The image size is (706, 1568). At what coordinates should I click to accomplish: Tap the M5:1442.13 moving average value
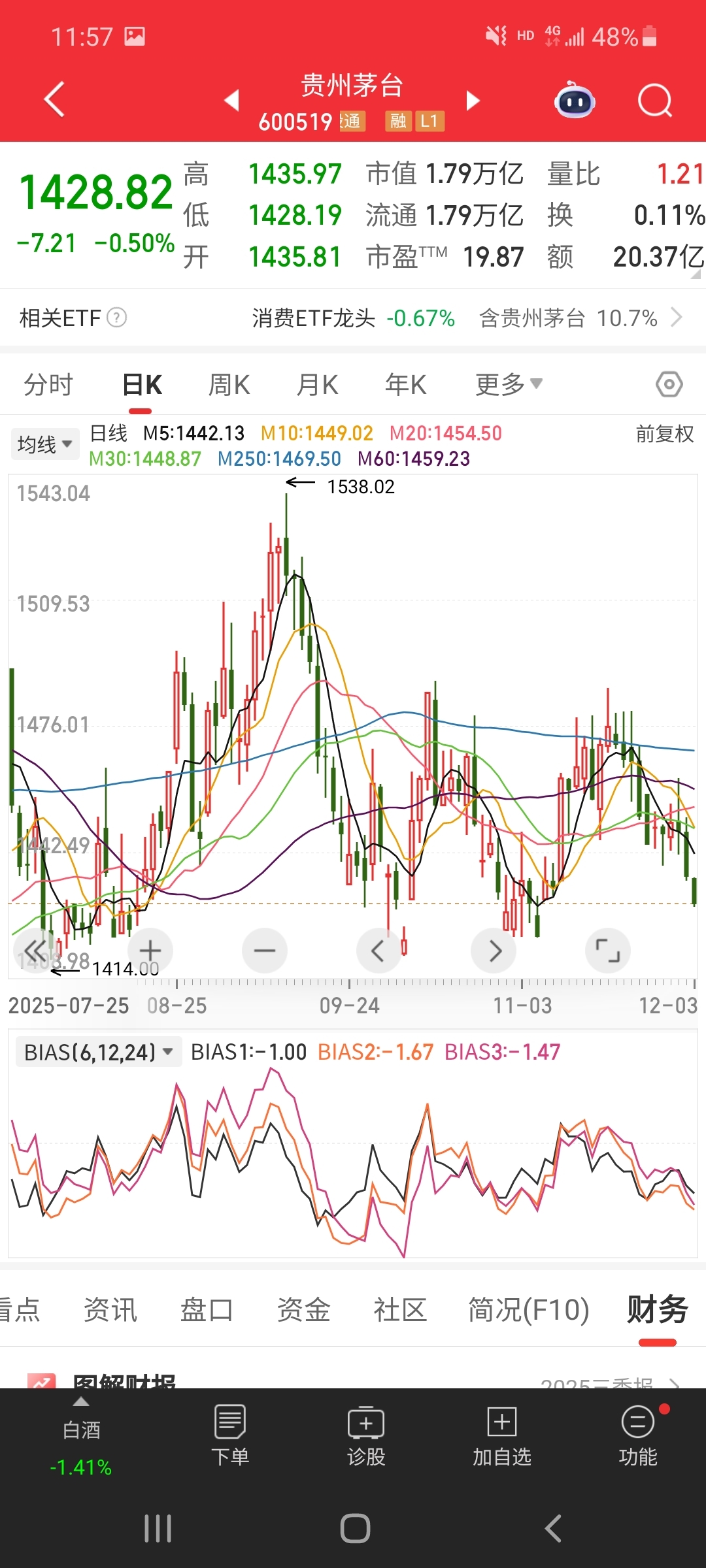(193, 433)
